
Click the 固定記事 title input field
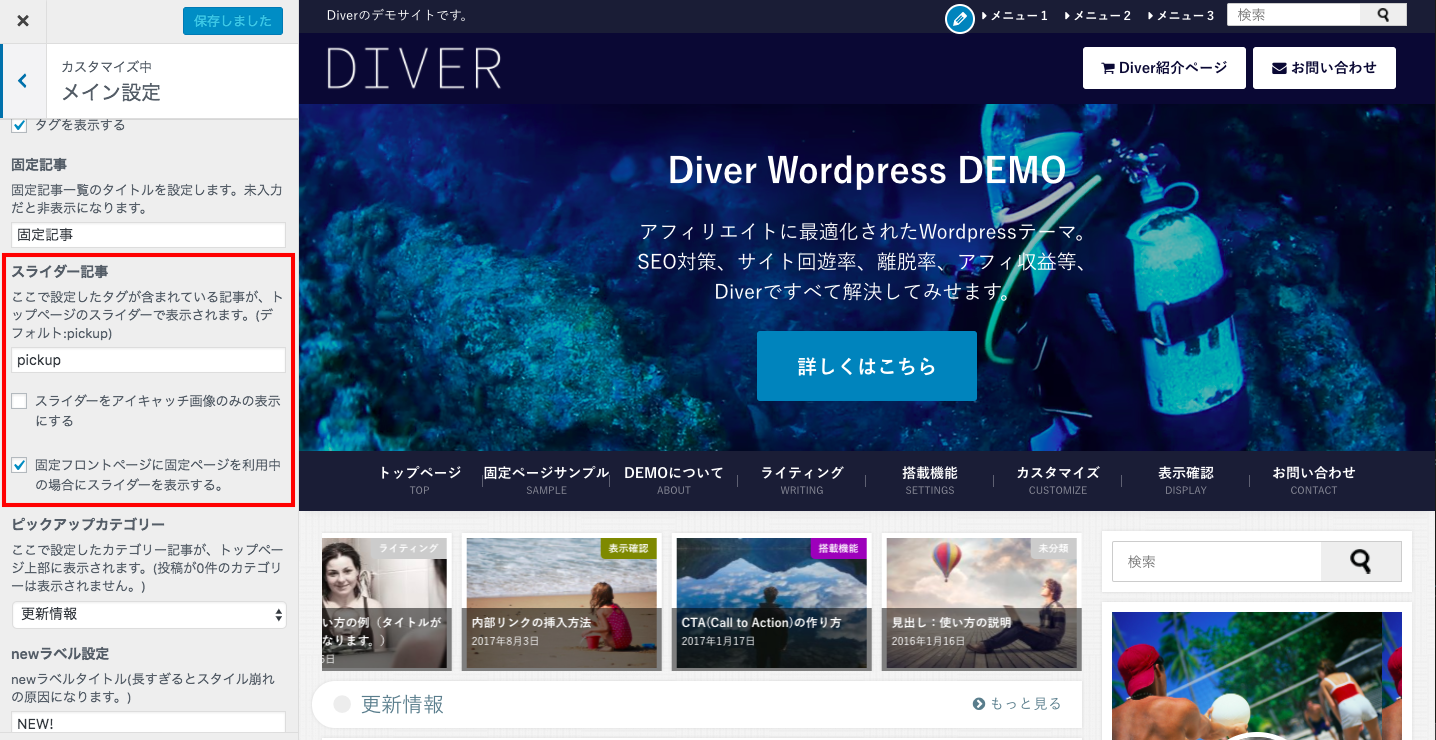click(149, 235)
